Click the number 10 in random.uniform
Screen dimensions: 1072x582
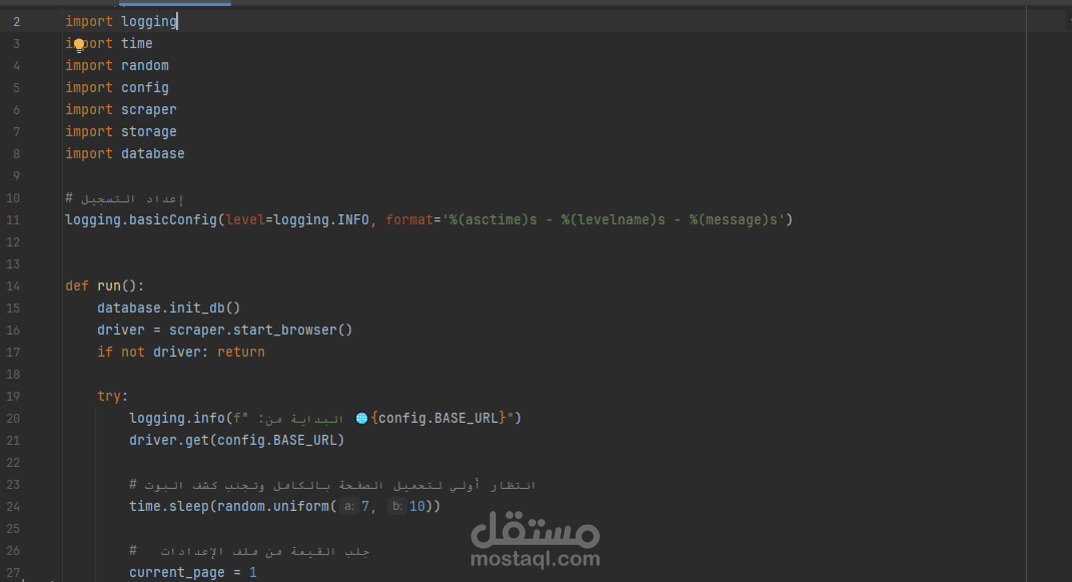pyautogui.click(x=417, y=507)
